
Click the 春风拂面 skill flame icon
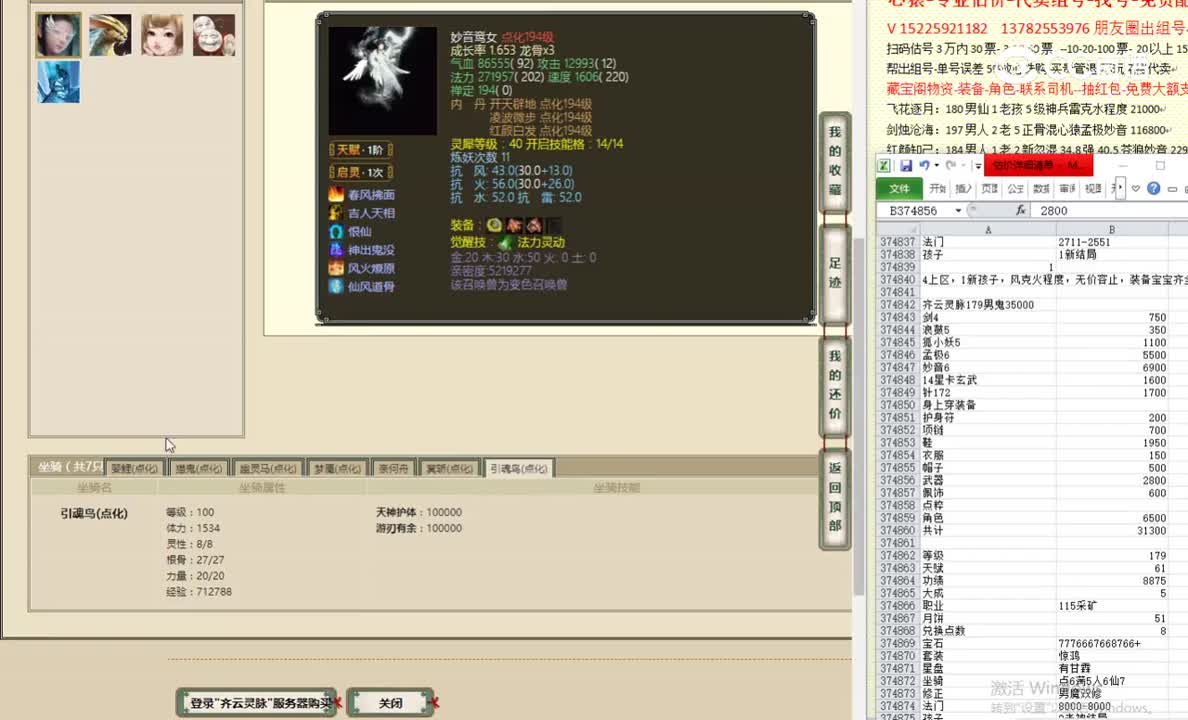coord(336,194)
